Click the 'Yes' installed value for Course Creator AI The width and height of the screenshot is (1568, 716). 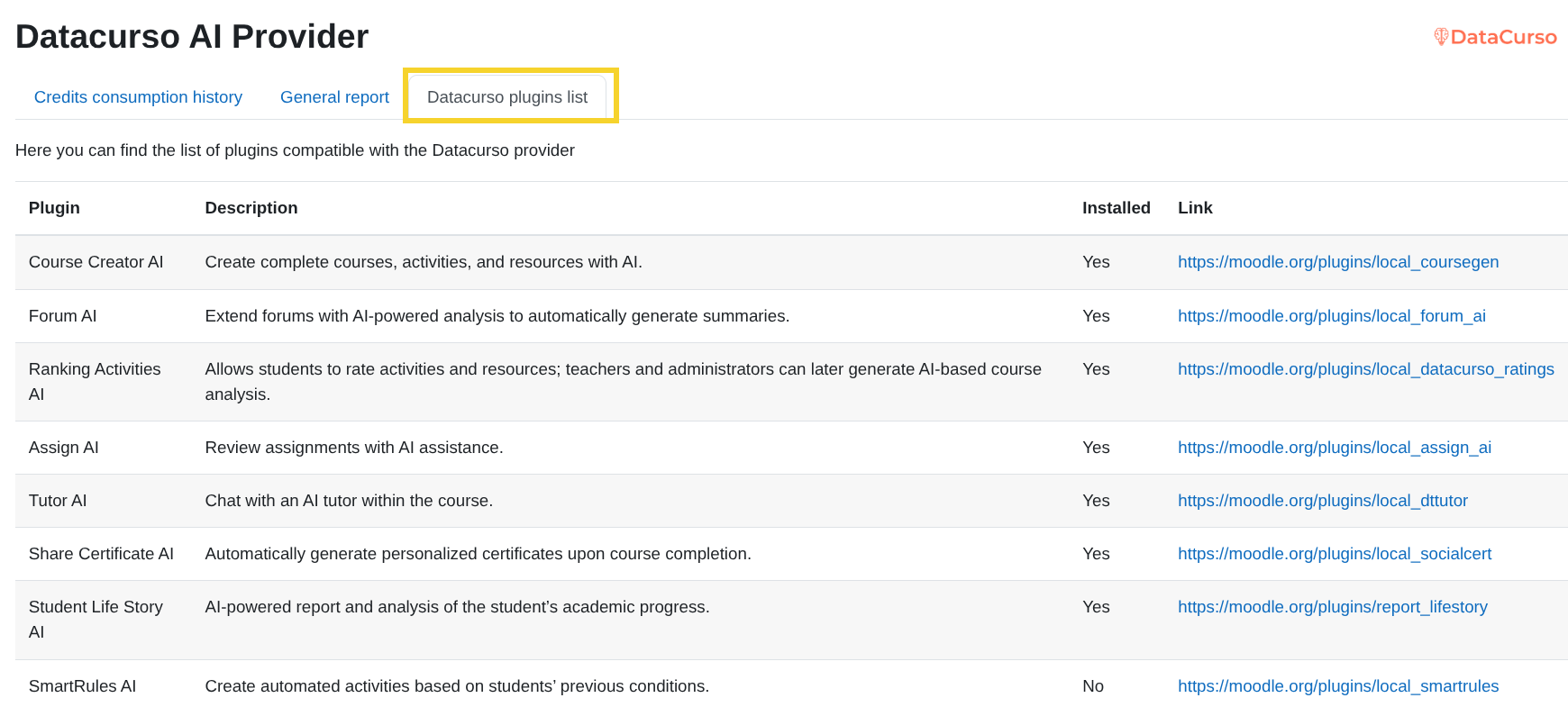click(1096, 262)
